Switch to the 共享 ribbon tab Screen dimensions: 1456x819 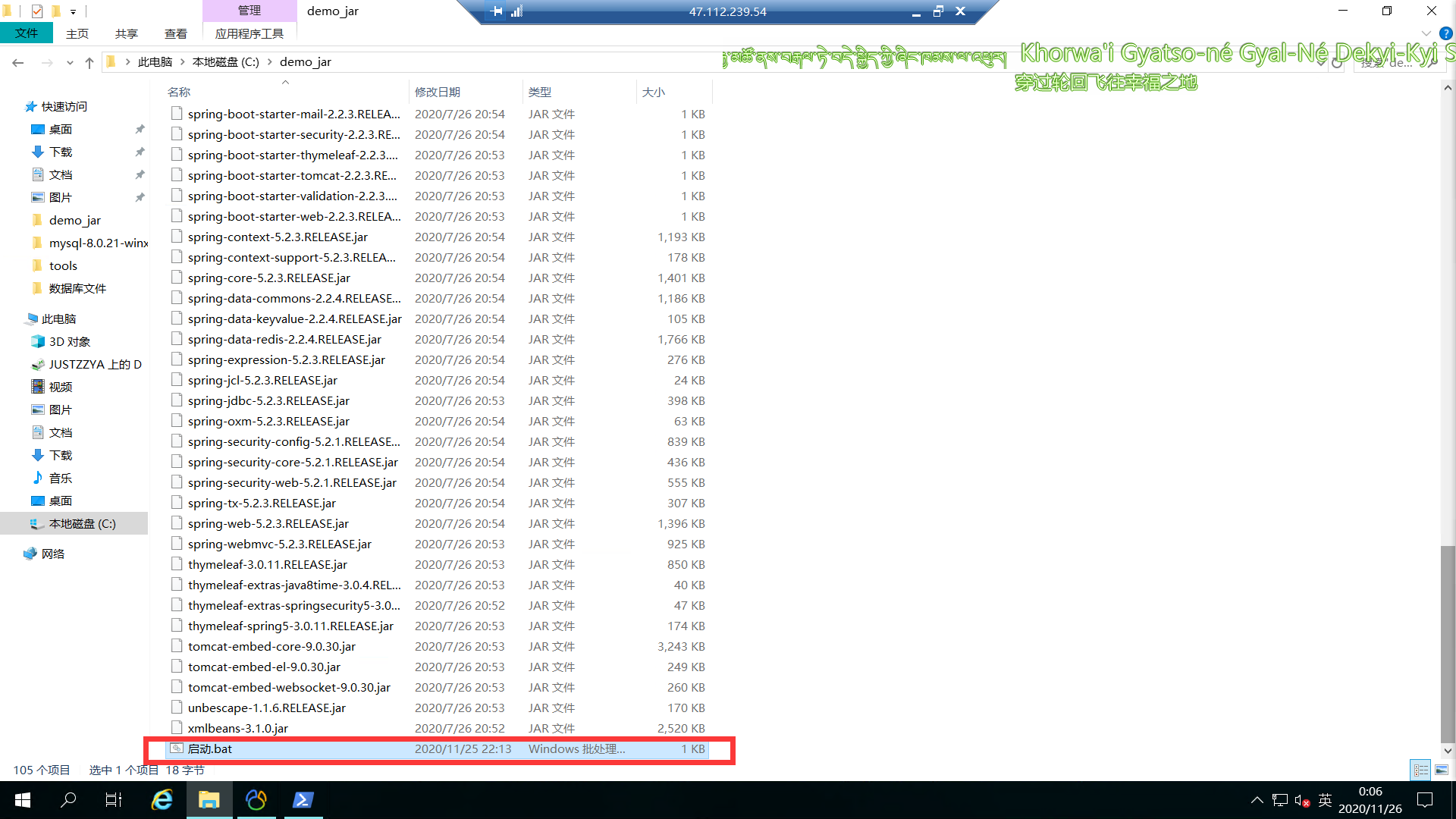pyautogui.click(x=127, y=33)
